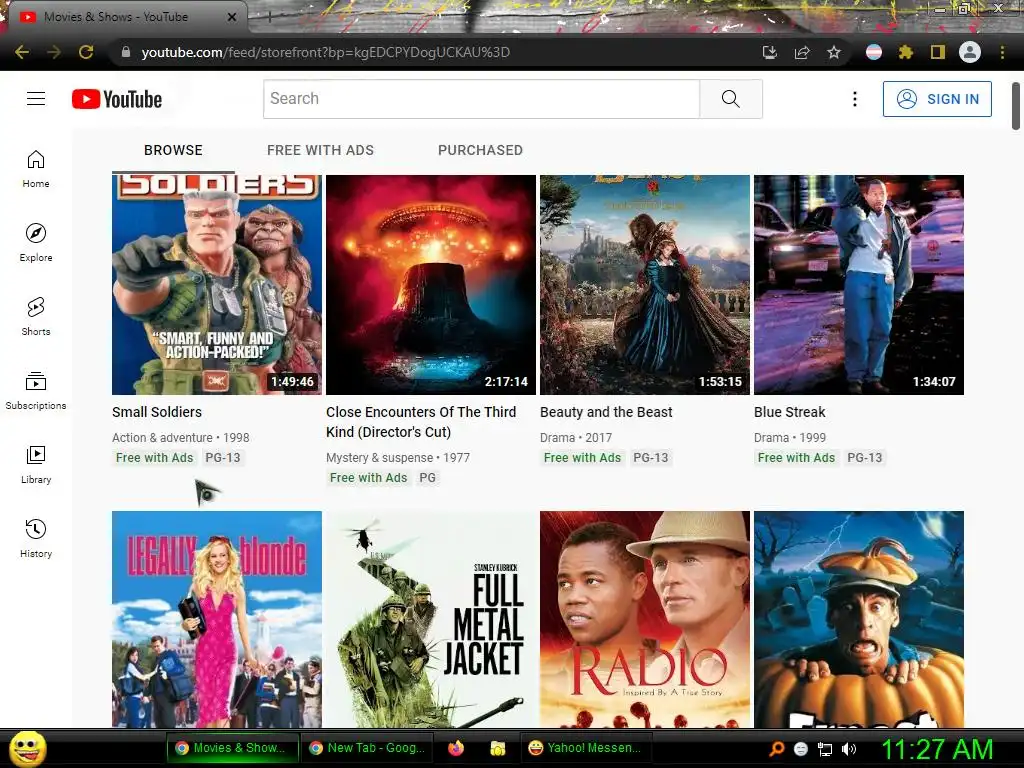Click the Firefox taskbar icon
The height and width of the screenshot is (768, 1024).
coord(456,748)
